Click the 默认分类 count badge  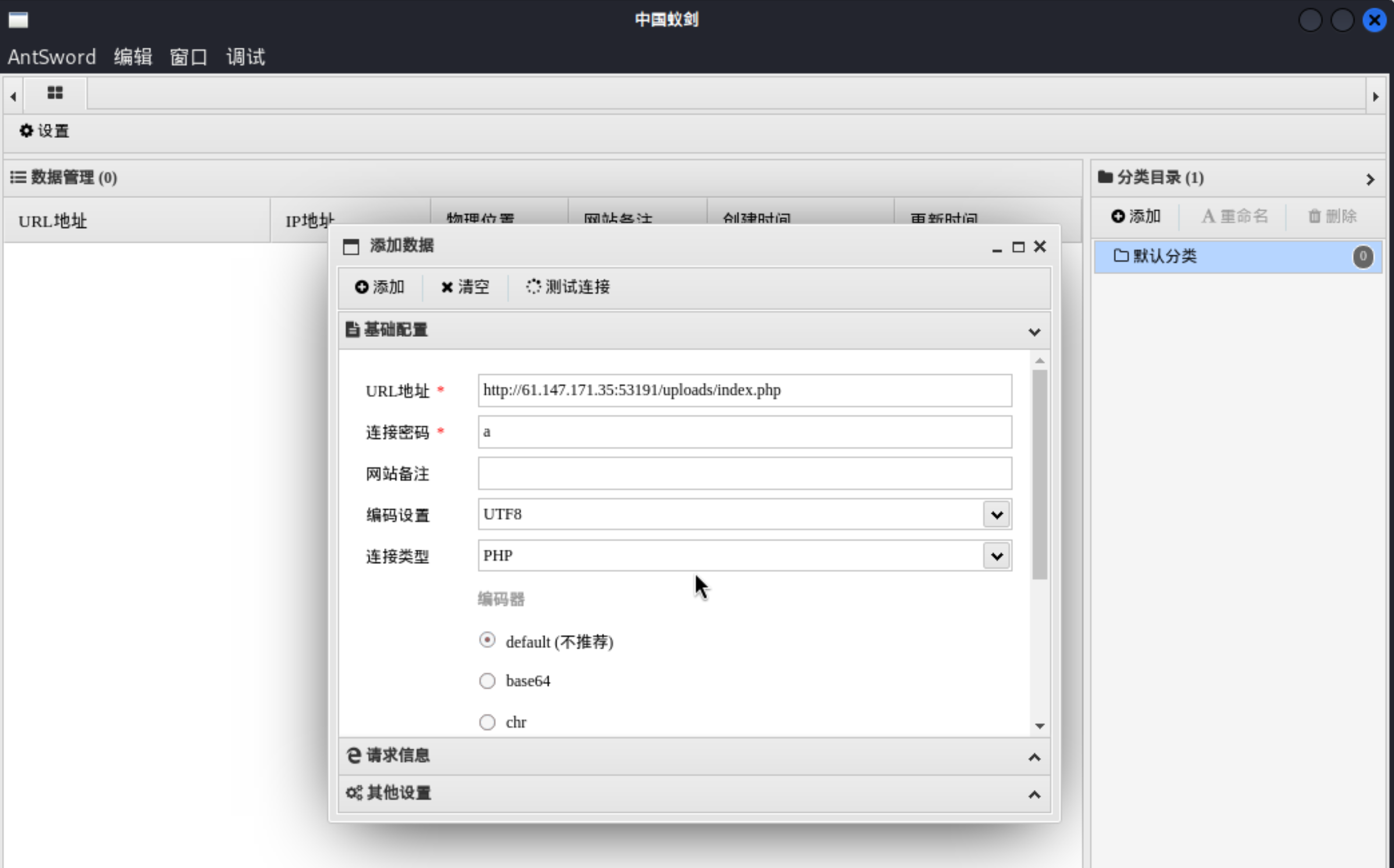tap(1363, 257)
